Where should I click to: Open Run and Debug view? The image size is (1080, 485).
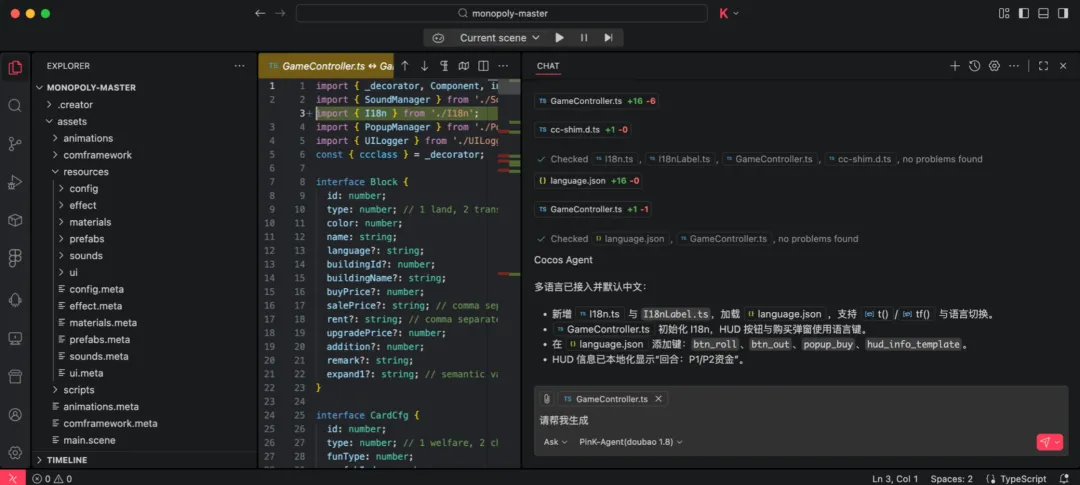[x=15, y=181]
